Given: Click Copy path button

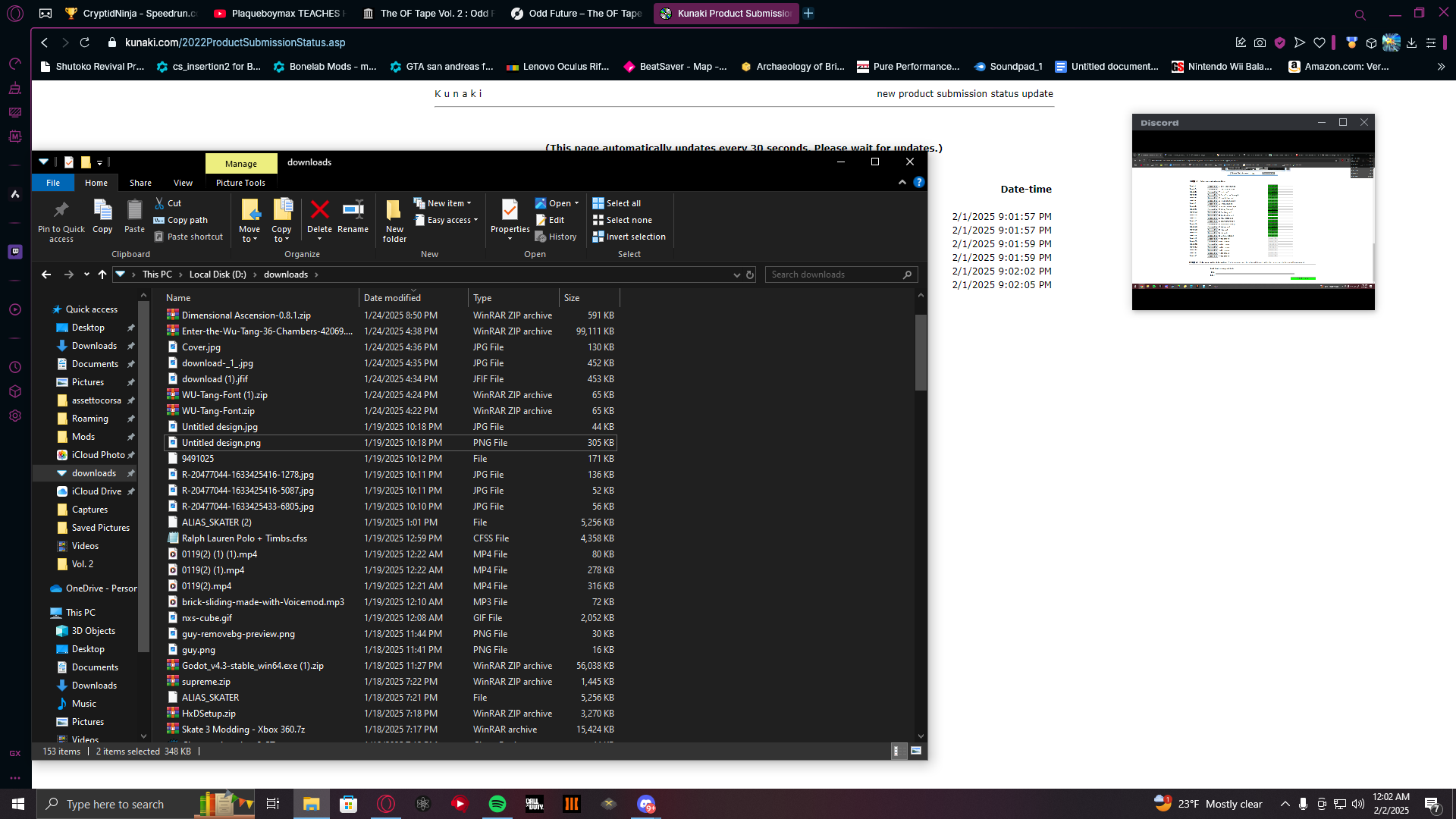Looking at the screenshot, I should [x=180, y=220].
